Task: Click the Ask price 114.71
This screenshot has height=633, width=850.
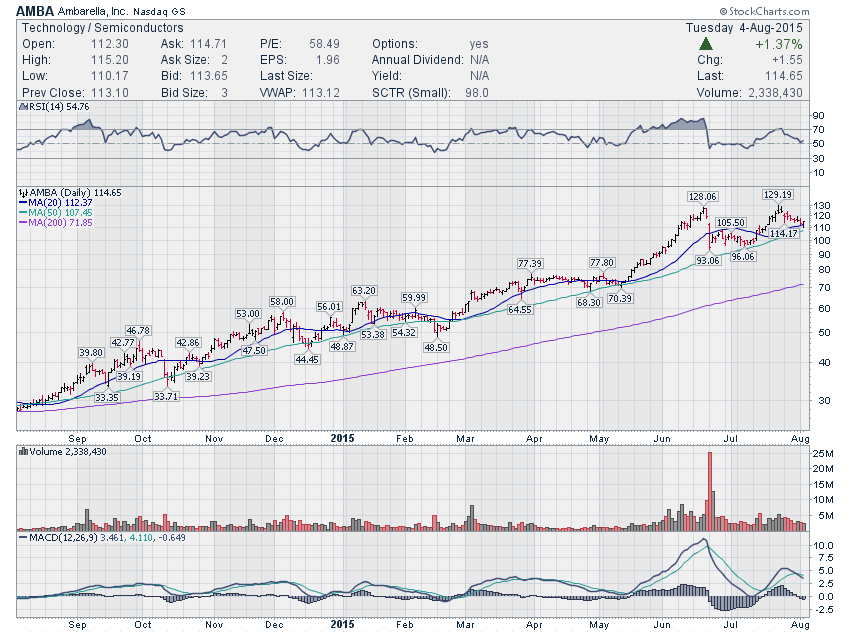Action: pos(209,44)
